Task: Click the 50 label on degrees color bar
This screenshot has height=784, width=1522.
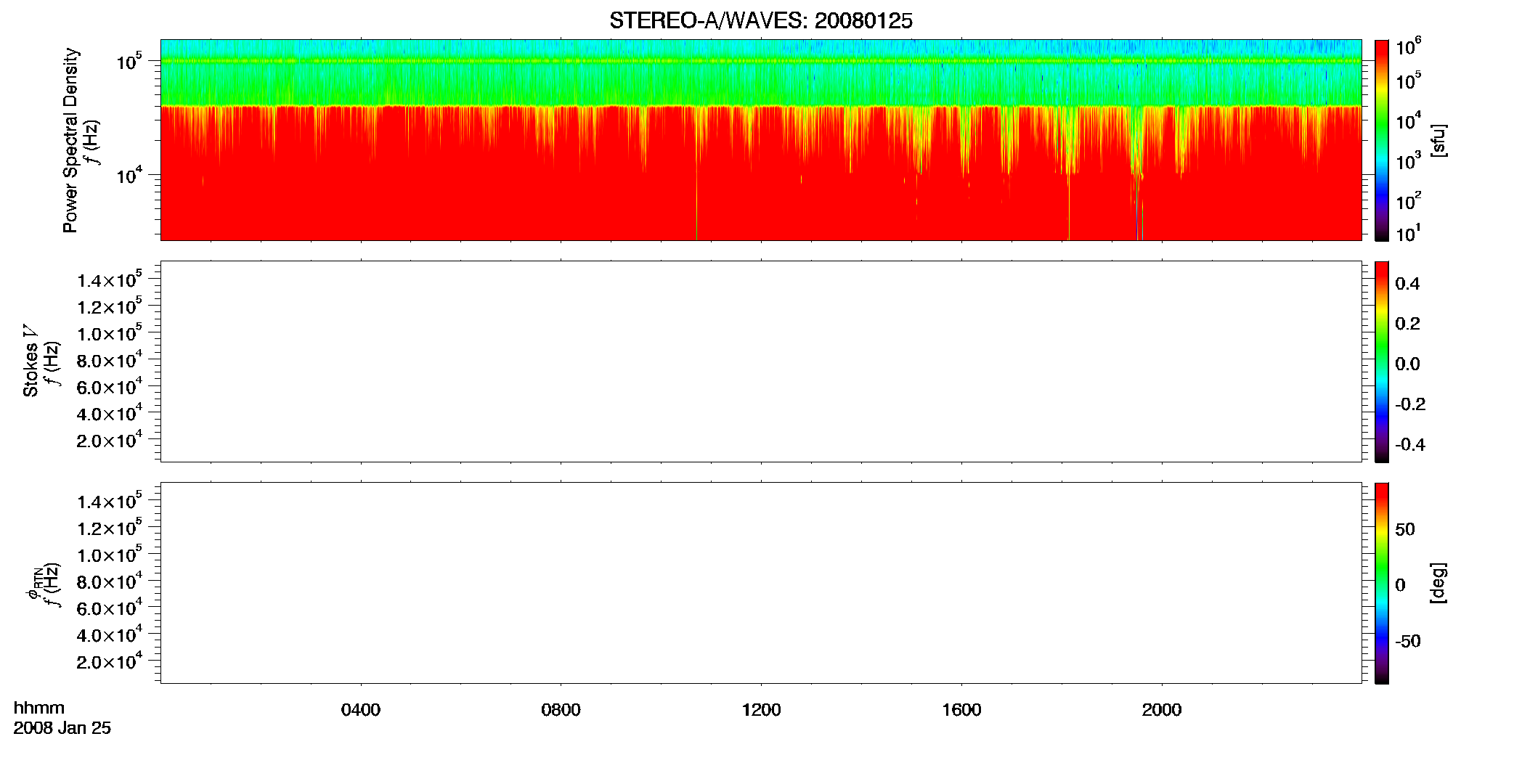Action: (x=1405, y=529)
